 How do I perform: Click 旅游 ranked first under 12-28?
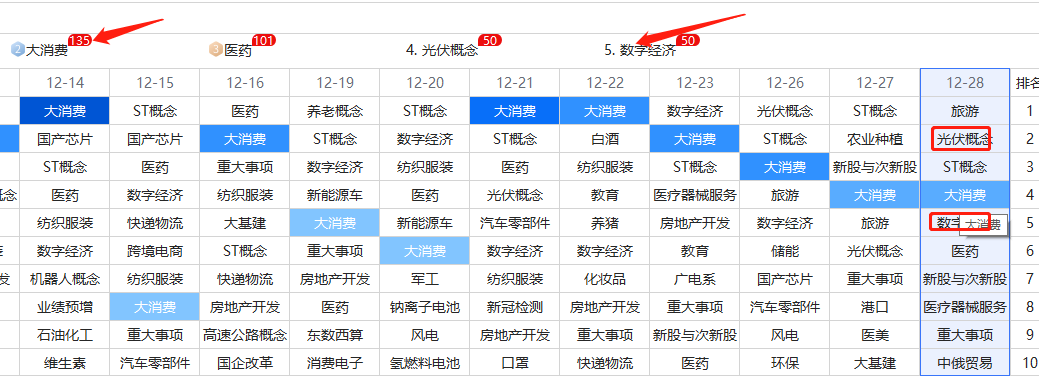pos(965,111)
